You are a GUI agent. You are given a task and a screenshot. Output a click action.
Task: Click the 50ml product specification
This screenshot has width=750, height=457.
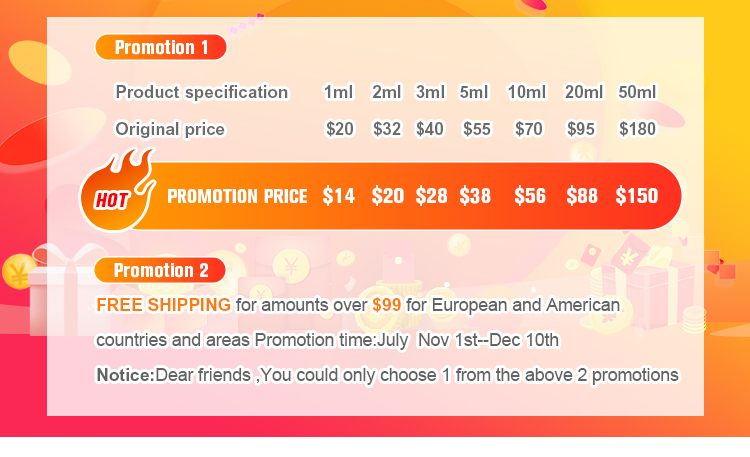tap(637, 92)
